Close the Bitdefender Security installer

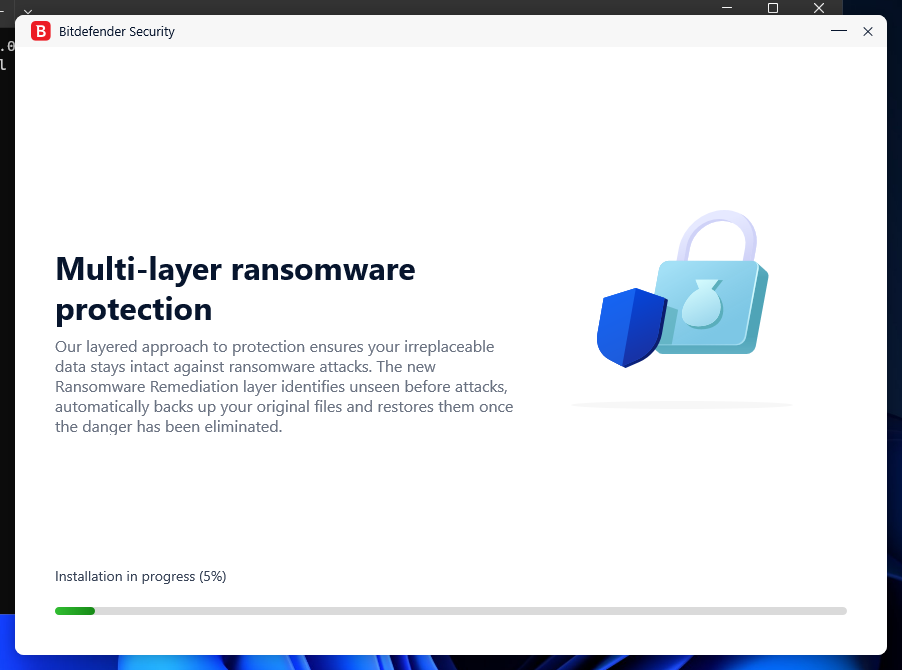[868, 31]
